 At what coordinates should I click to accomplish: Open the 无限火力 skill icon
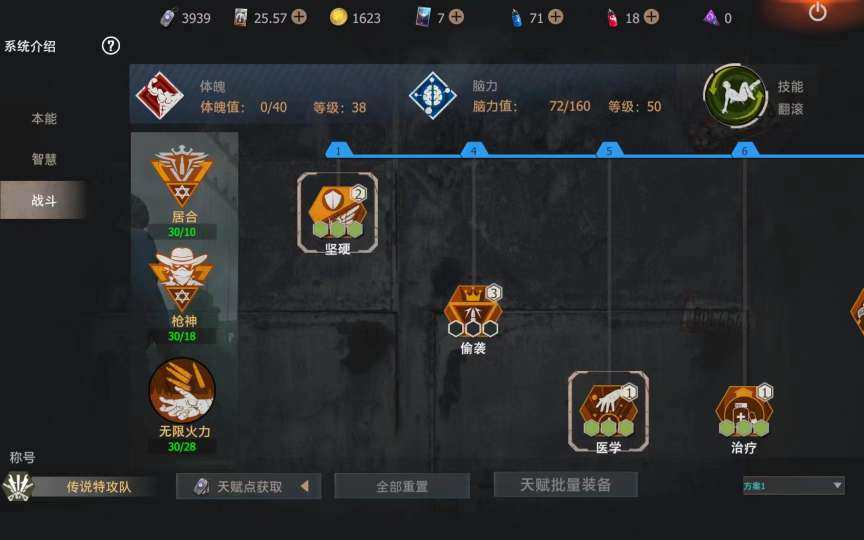pyautogui.click(x=182, y=390)
